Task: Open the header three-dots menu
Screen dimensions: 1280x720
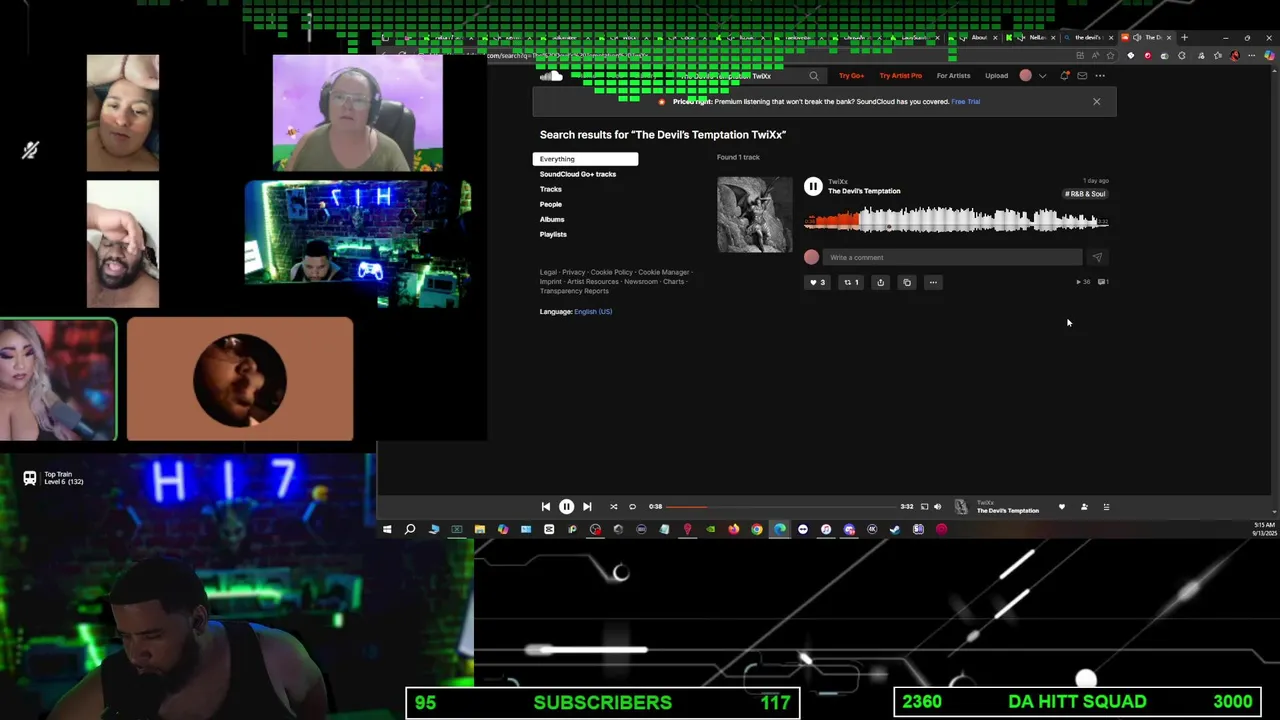Action: pos(1100,76)
